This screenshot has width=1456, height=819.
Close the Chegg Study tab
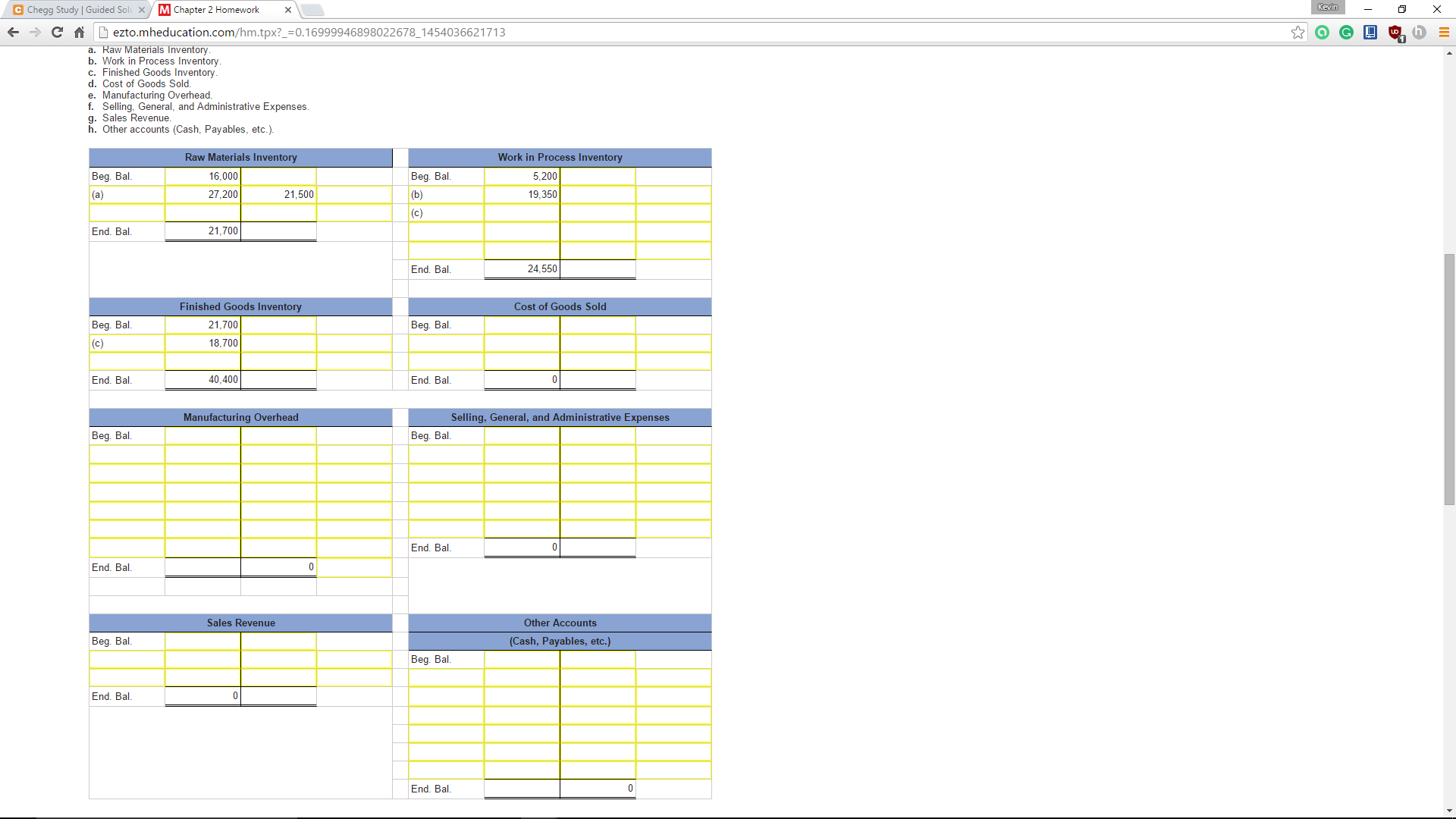[142, 10]
